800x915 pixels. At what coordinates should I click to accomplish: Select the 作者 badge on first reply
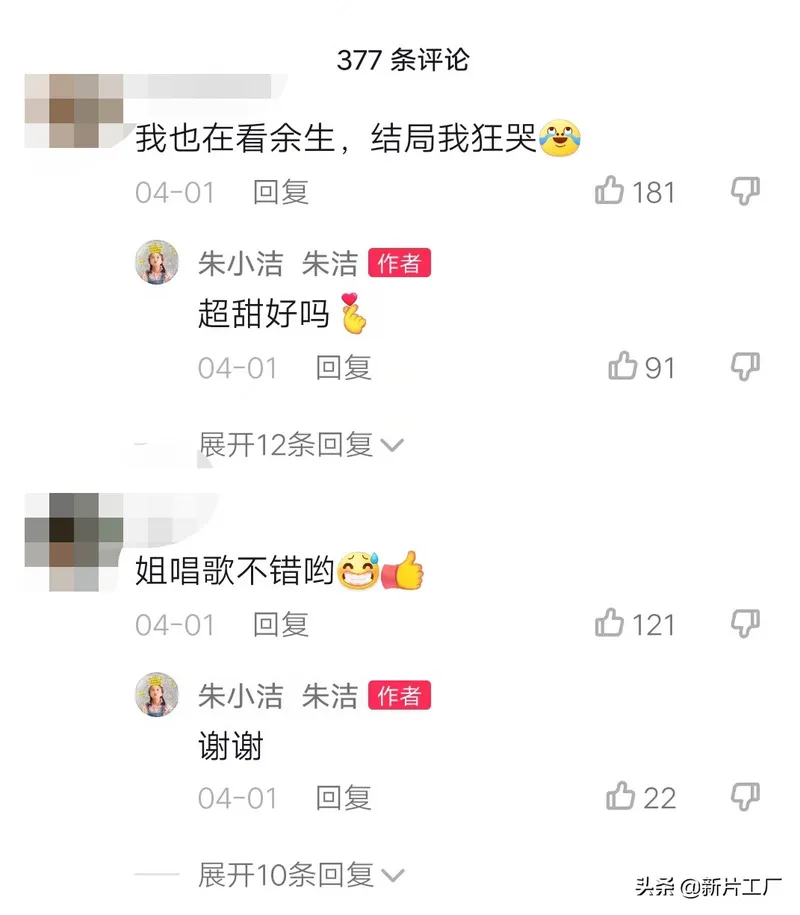[x=400, y=263]
